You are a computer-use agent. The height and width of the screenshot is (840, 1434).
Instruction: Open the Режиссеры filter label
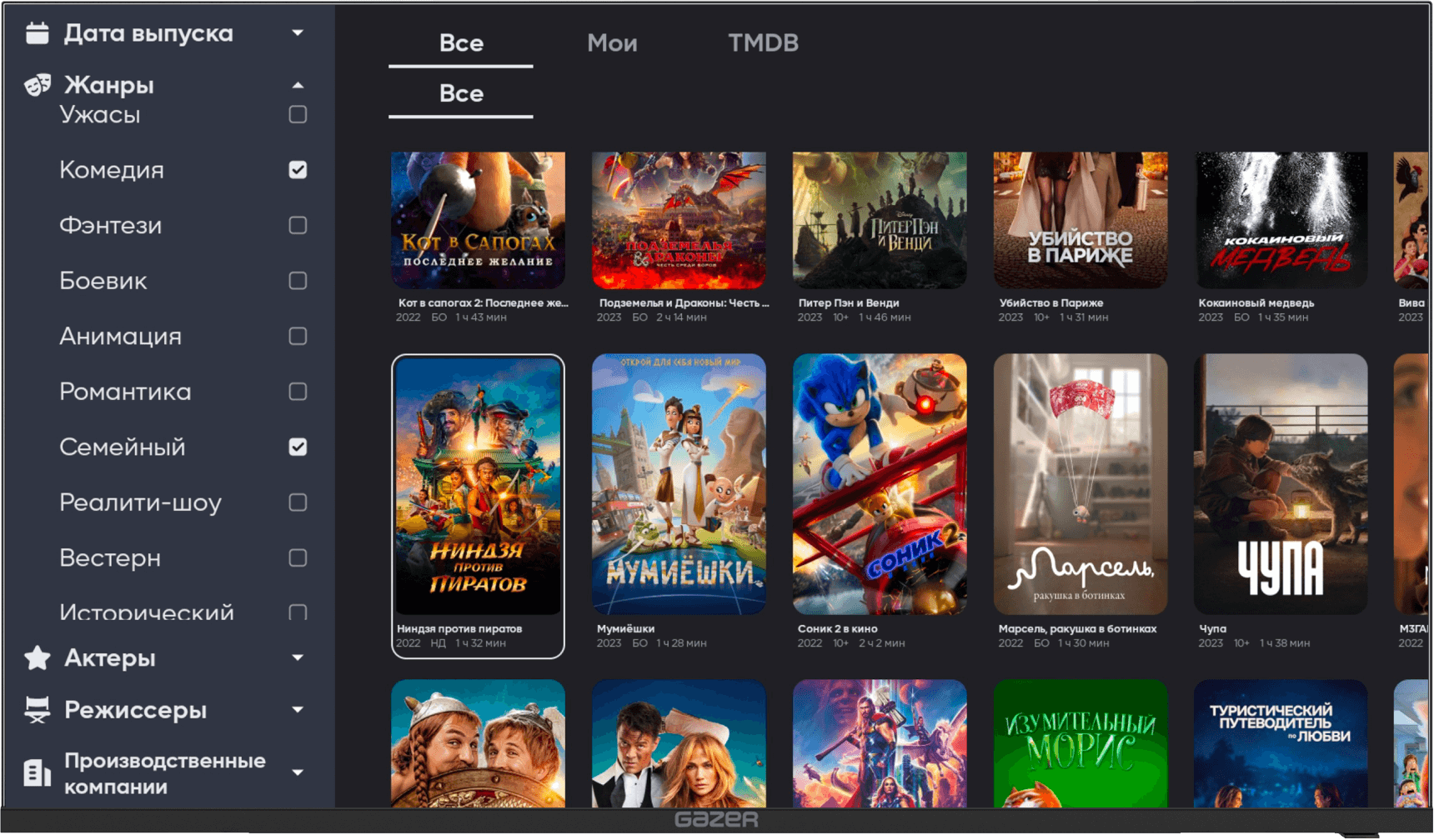(135, 710)
